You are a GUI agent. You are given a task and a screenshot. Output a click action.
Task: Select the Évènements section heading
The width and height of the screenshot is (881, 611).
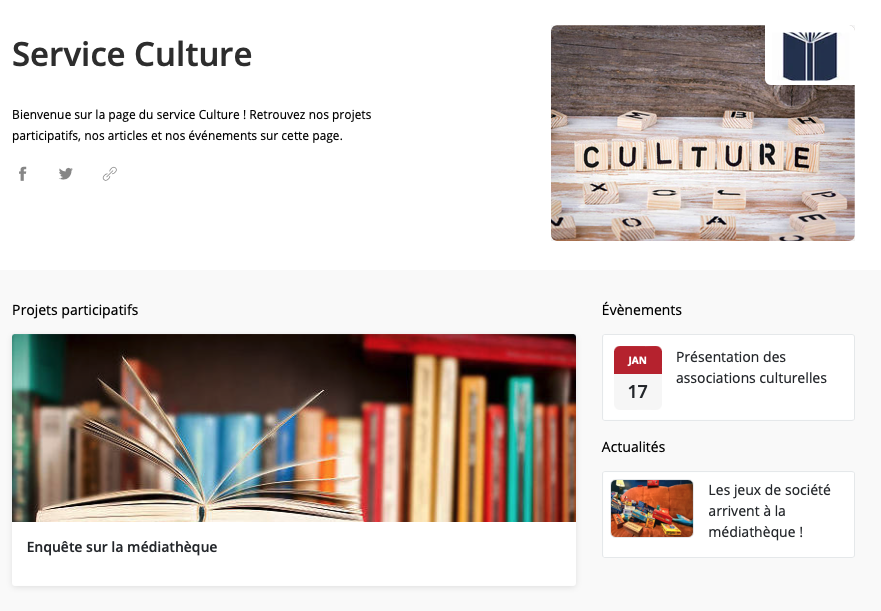pyautogui.click(x=642, y=310)
